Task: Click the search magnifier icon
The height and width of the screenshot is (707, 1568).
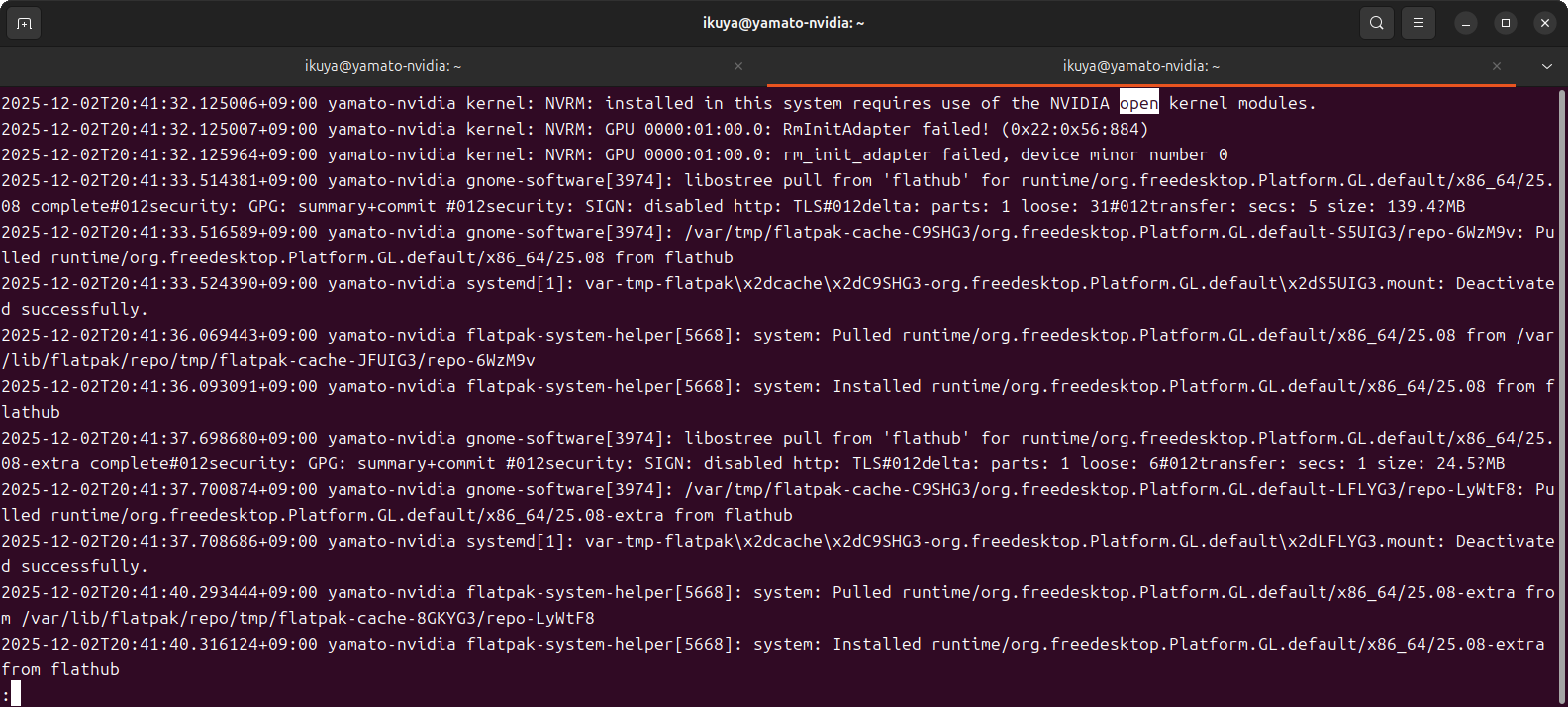Action: pyautogui.click(x=1376, y=23)
